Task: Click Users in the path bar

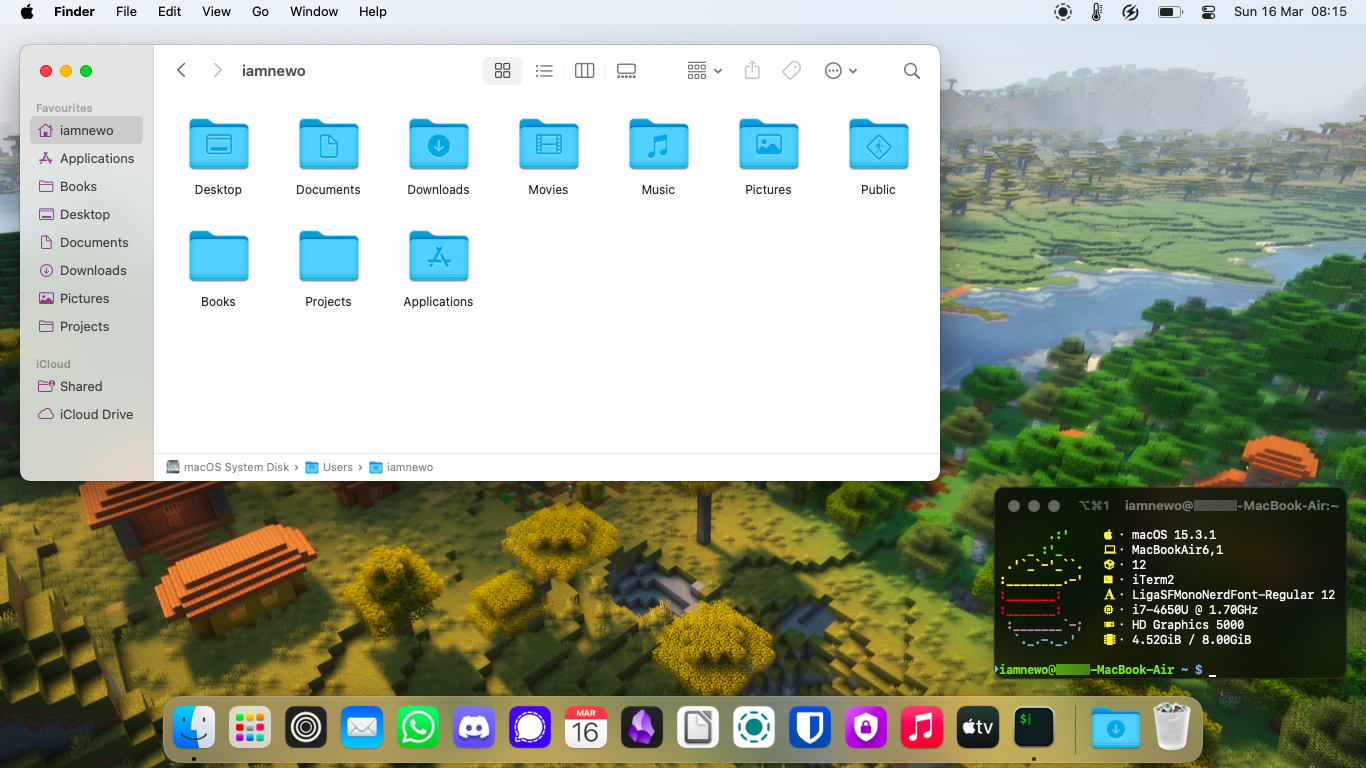Action: click(x=329, y=467)
